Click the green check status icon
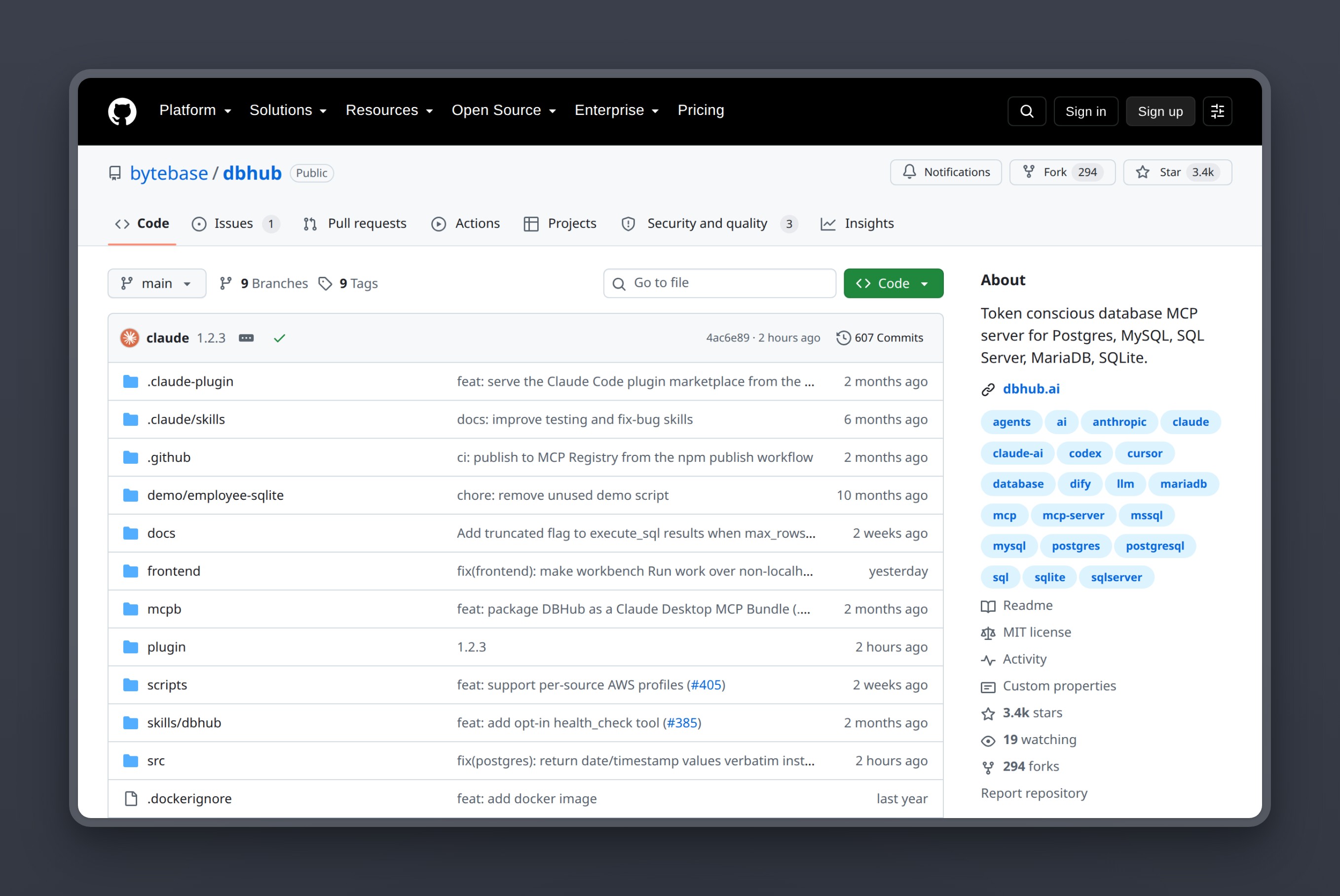Screen dimensions: 1340x896 (x=279, y=337)
